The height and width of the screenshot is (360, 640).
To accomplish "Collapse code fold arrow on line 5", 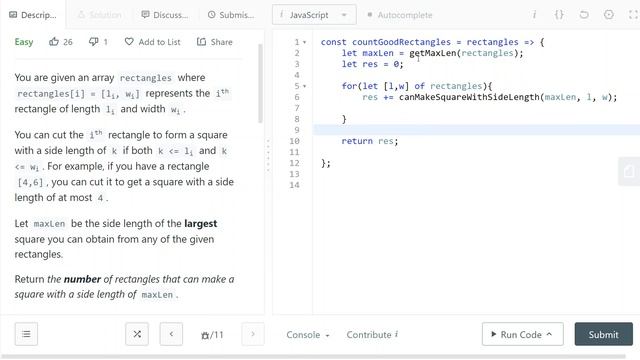I will pos(304,87).
